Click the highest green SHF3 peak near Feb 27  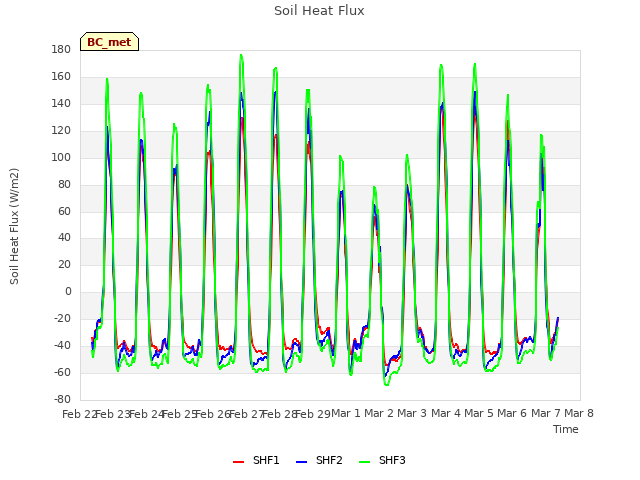[241, 55]
